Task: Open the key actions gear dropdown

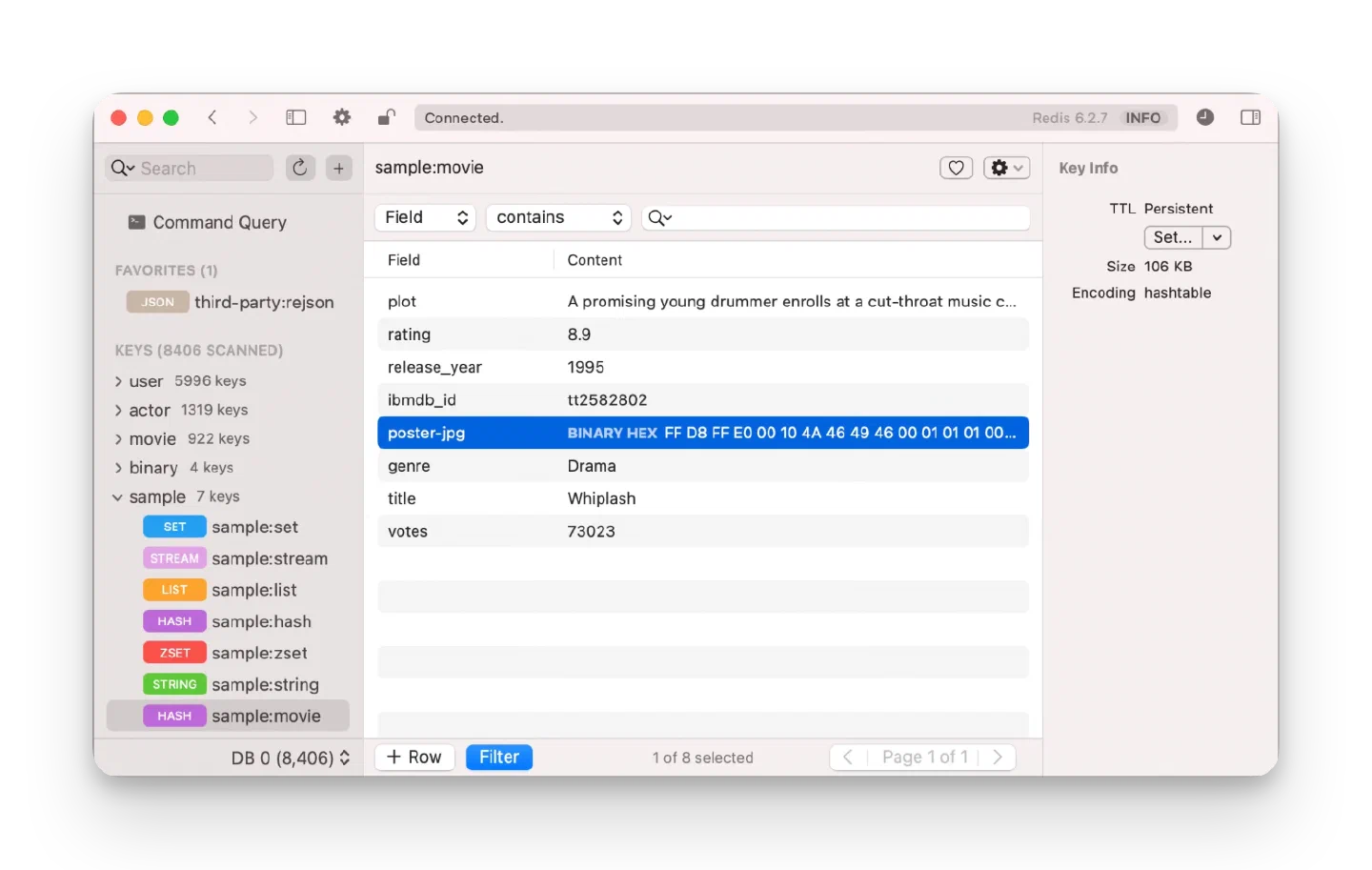Action: [1006, 168]
